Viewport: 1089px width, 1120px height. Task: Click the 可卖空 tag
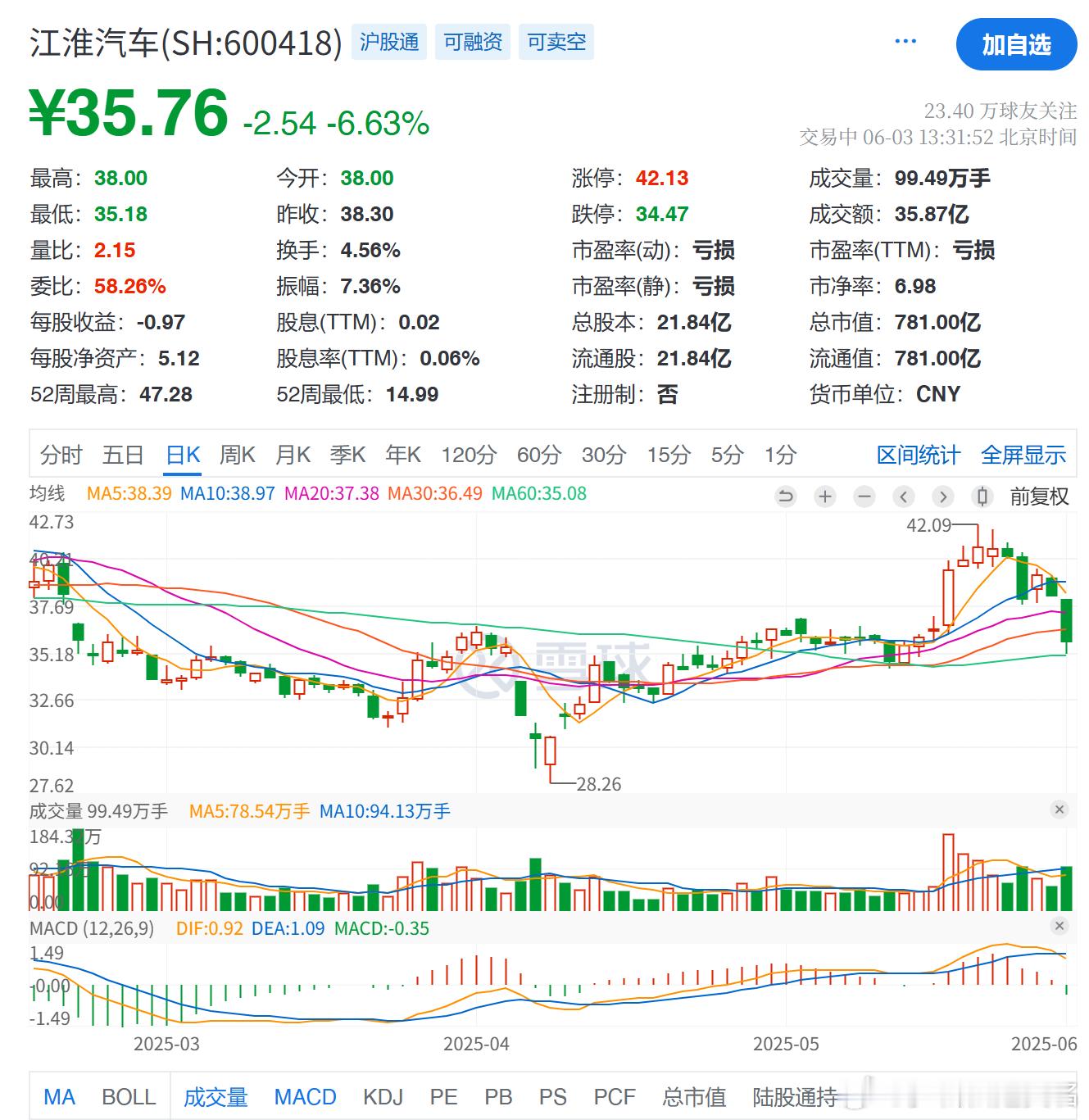pyautogui.click(x=556, y=42)
